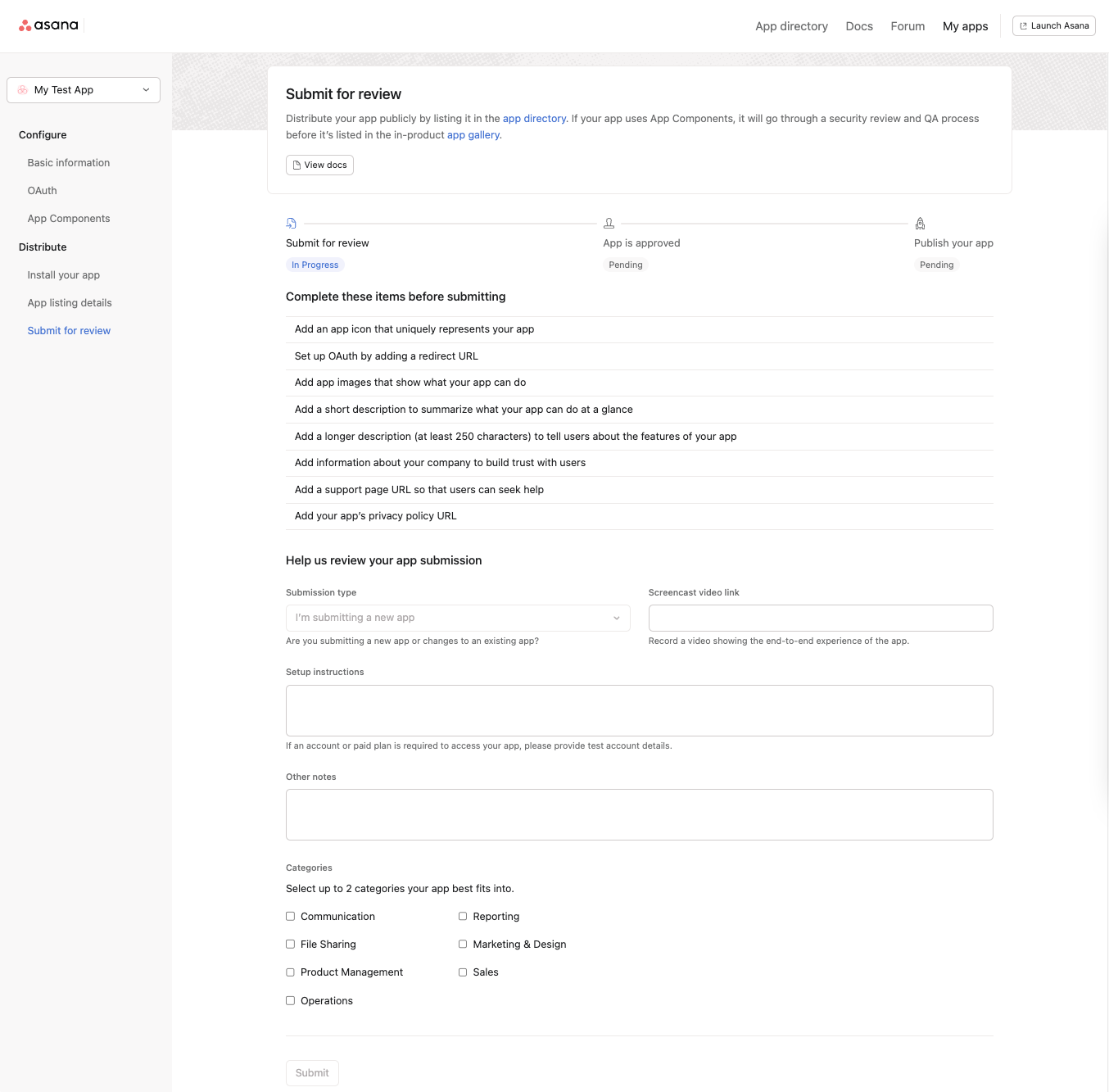Click the external link icon in Launch Asana

tap(1023, 26)
